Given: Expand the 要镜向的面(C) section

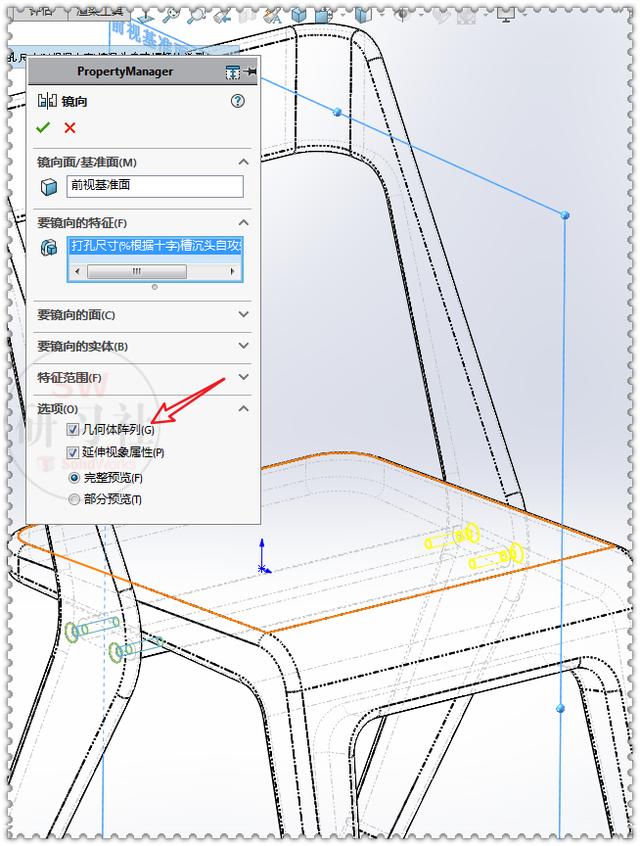Looking at the screenshot, I should coord(244,314).
